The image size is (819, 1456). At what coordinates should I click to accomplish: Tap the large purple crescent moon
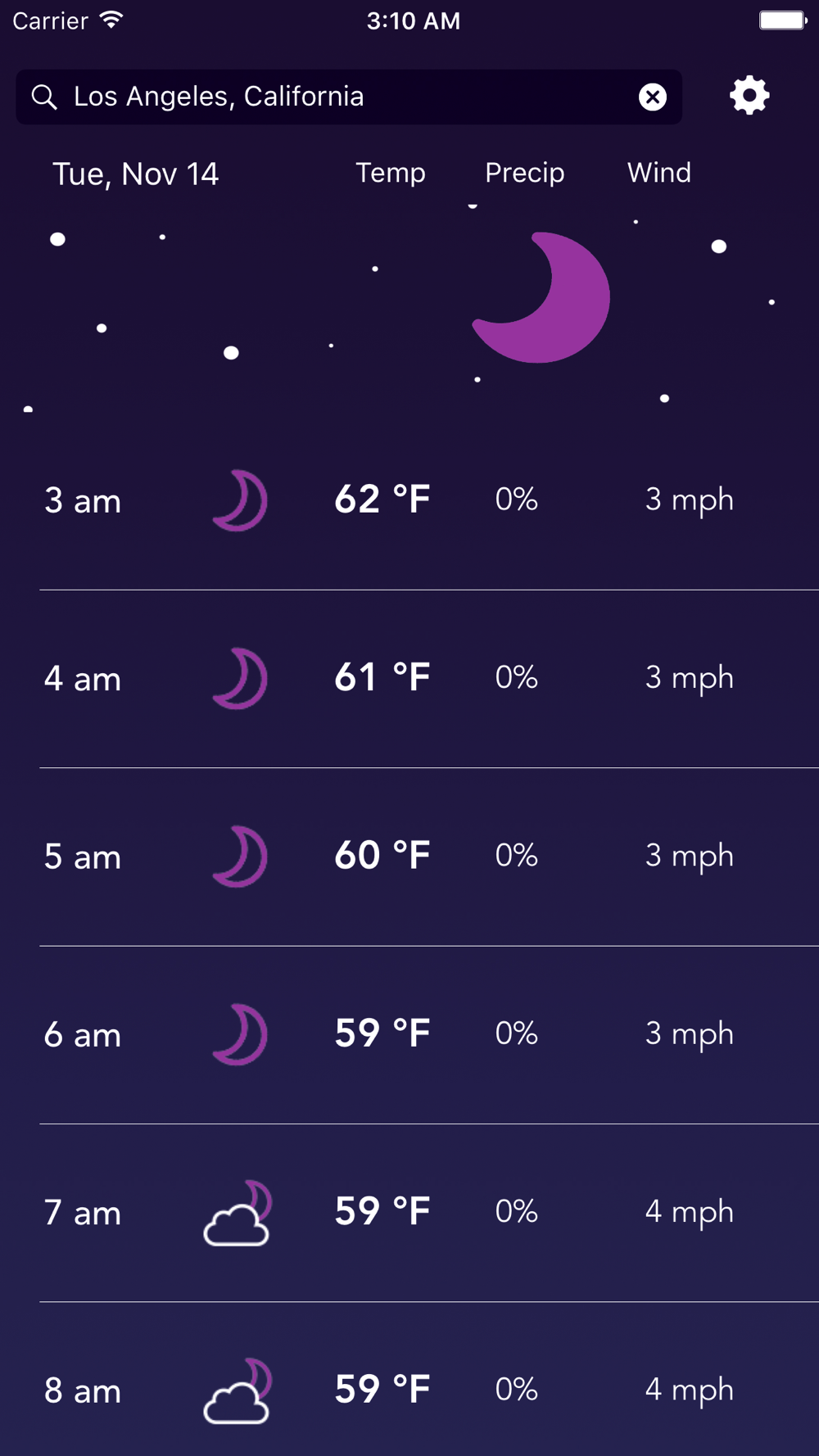click(545, 298)
